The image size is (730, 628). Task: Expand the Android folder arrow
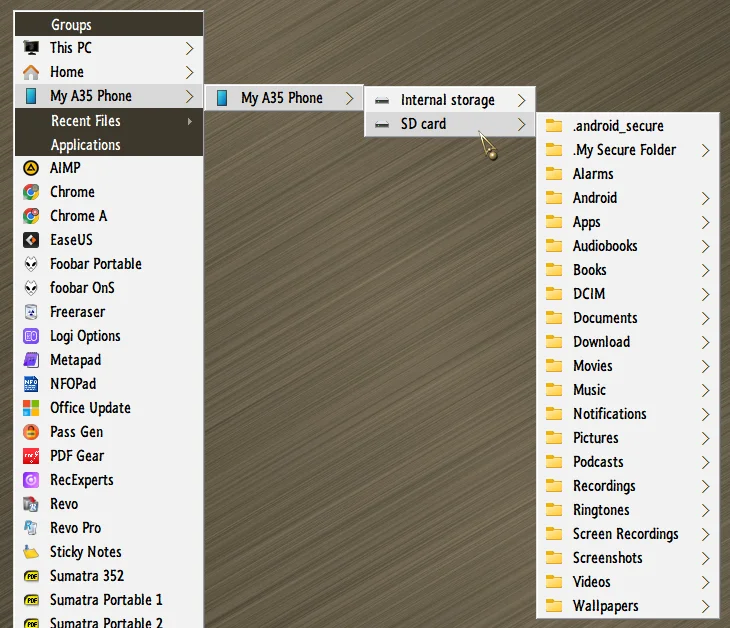click(x=706, y=198)
